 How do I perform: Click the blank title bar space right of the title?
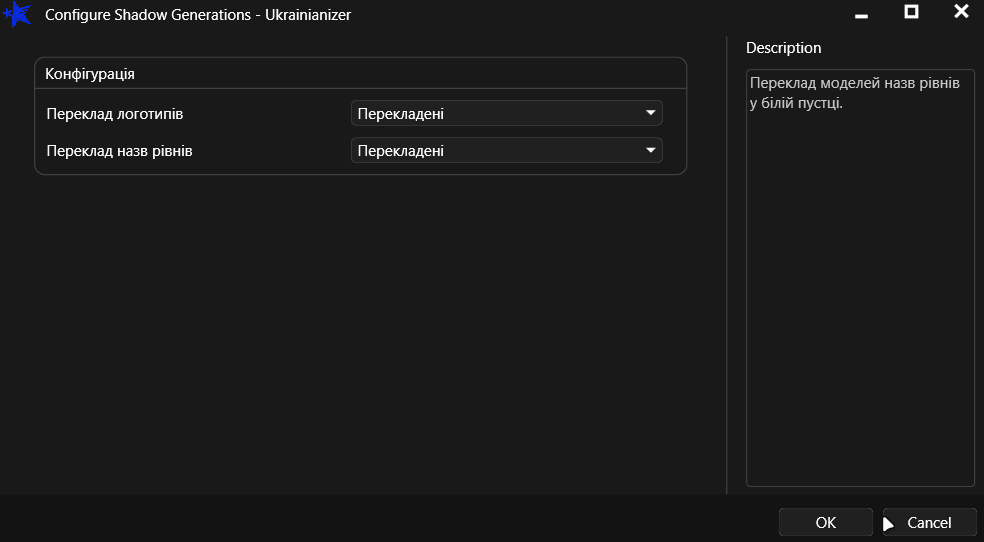pos(600,15)
